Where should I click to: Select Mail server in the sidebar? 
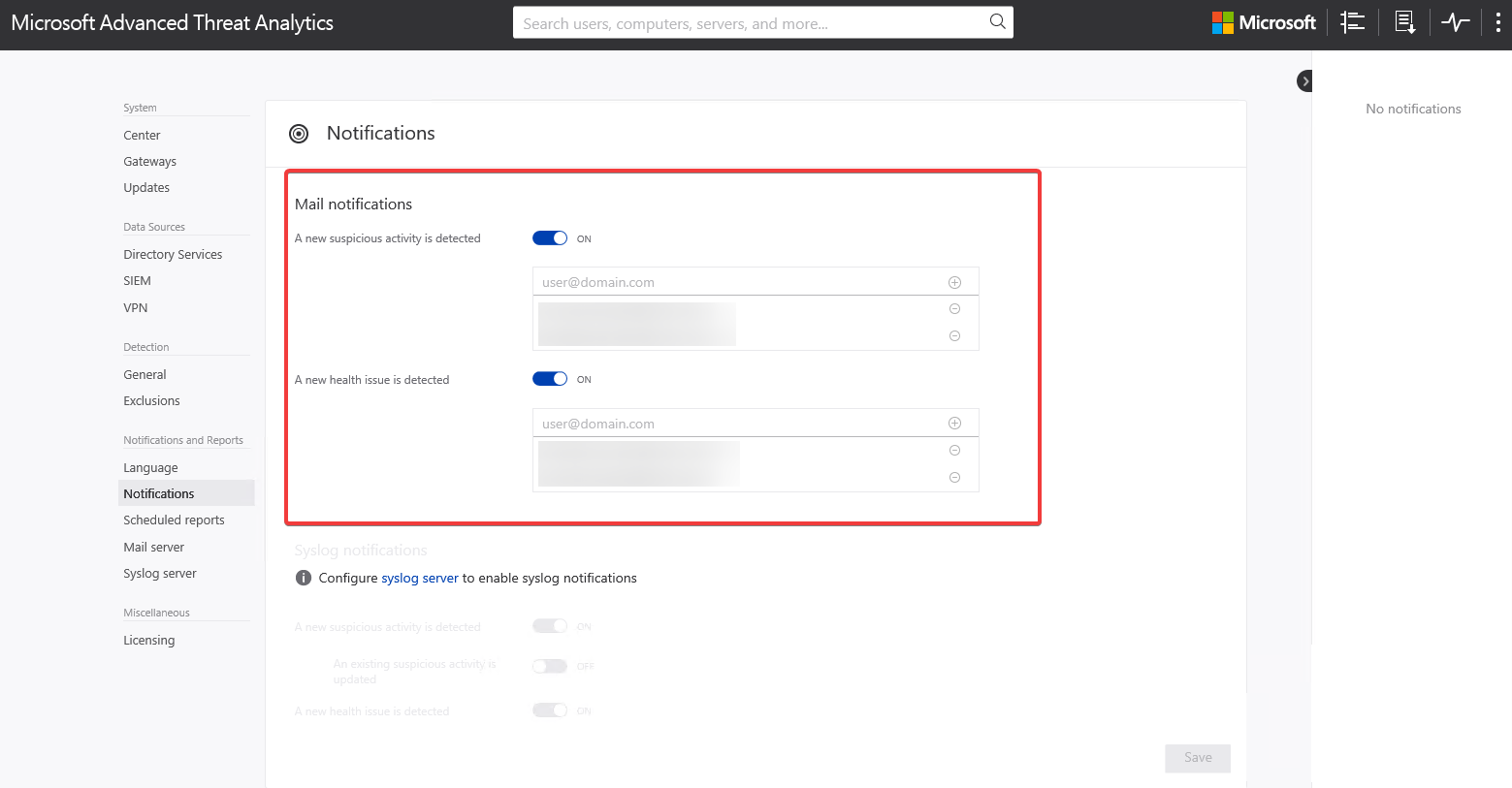tap(153, 548)
